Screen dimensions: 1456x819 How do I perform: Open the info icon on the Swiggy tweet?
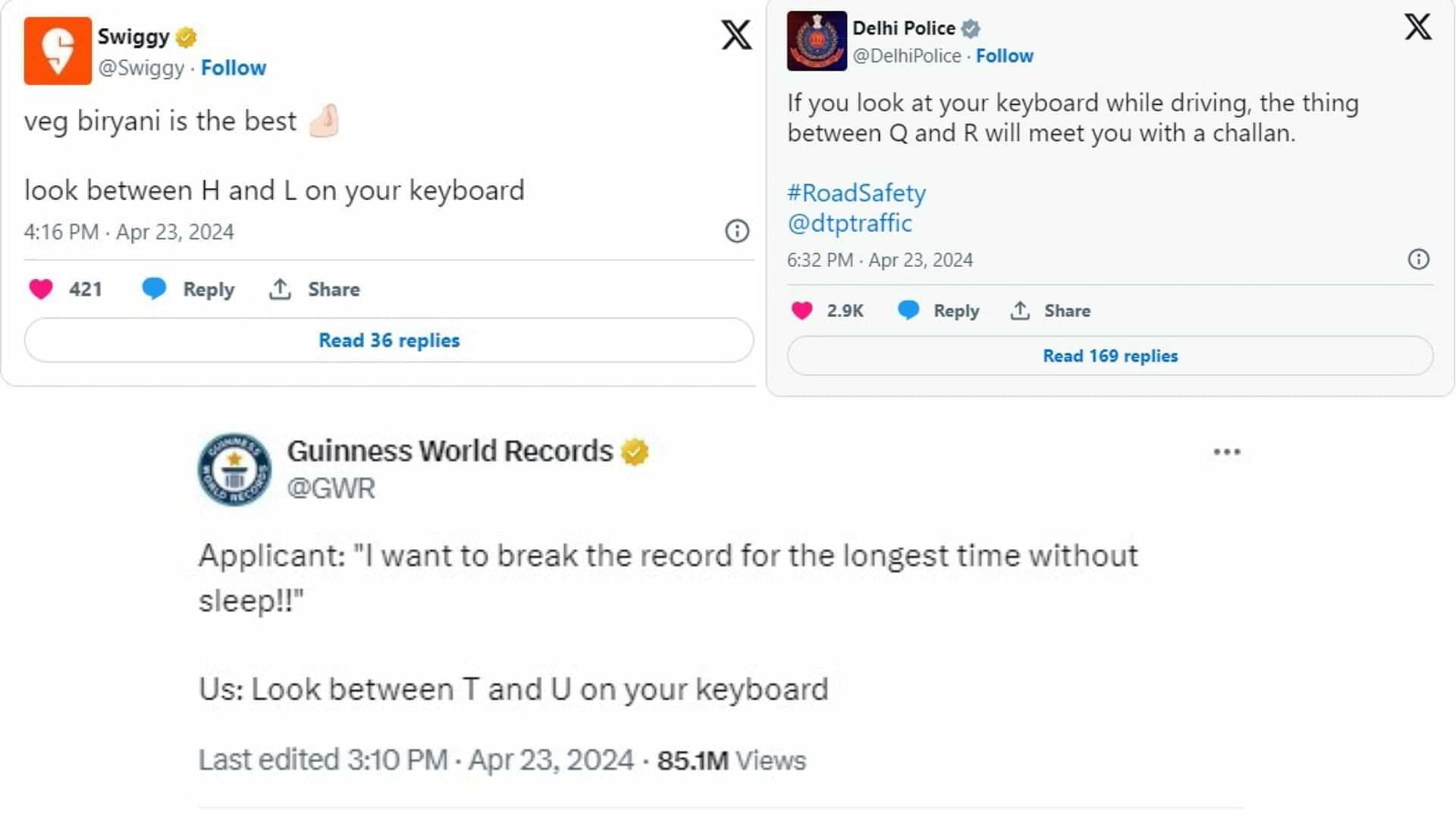pos(736,231)
